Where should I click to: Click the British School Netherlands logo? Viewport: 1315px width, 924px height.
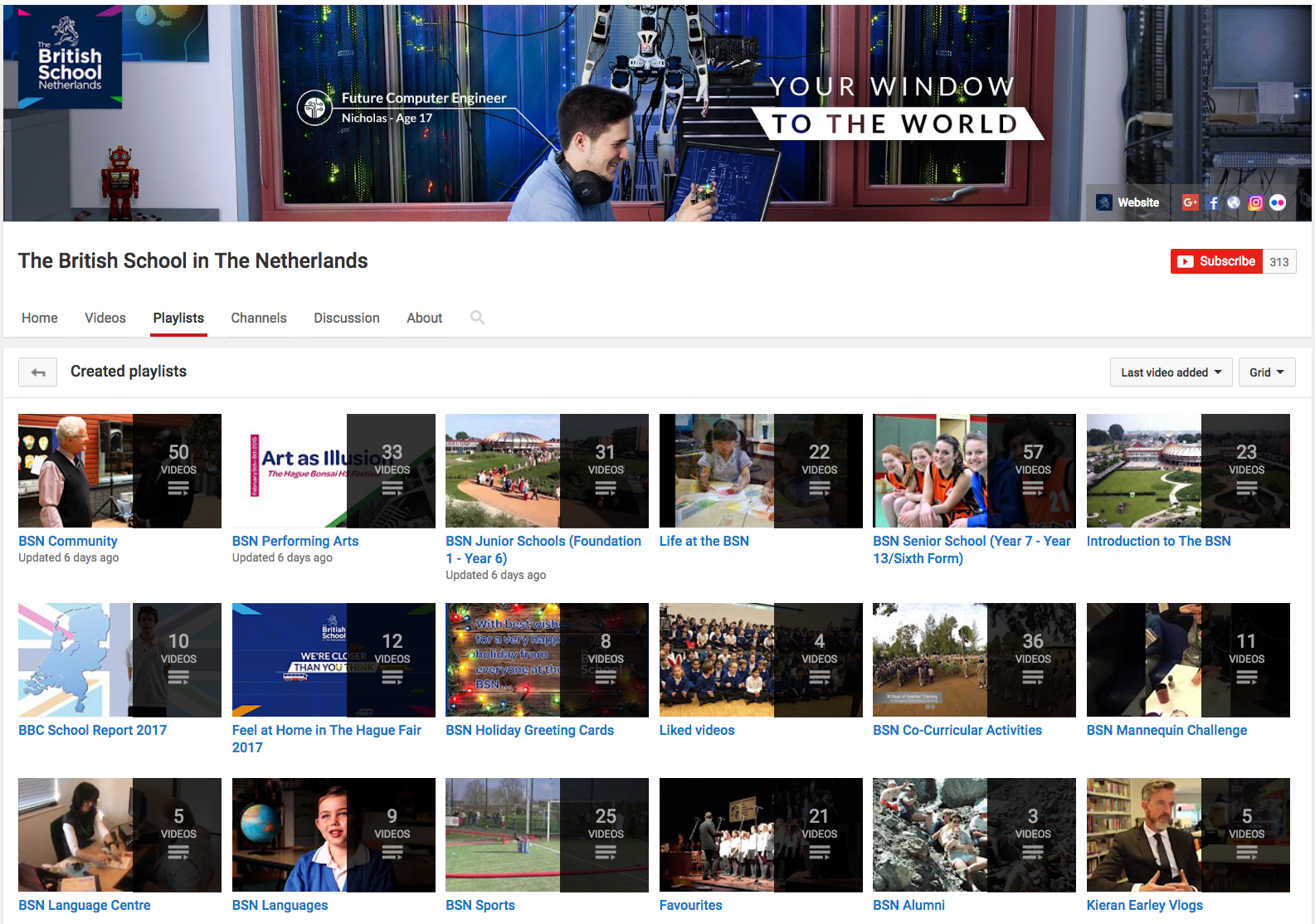(x=70, y=58)
